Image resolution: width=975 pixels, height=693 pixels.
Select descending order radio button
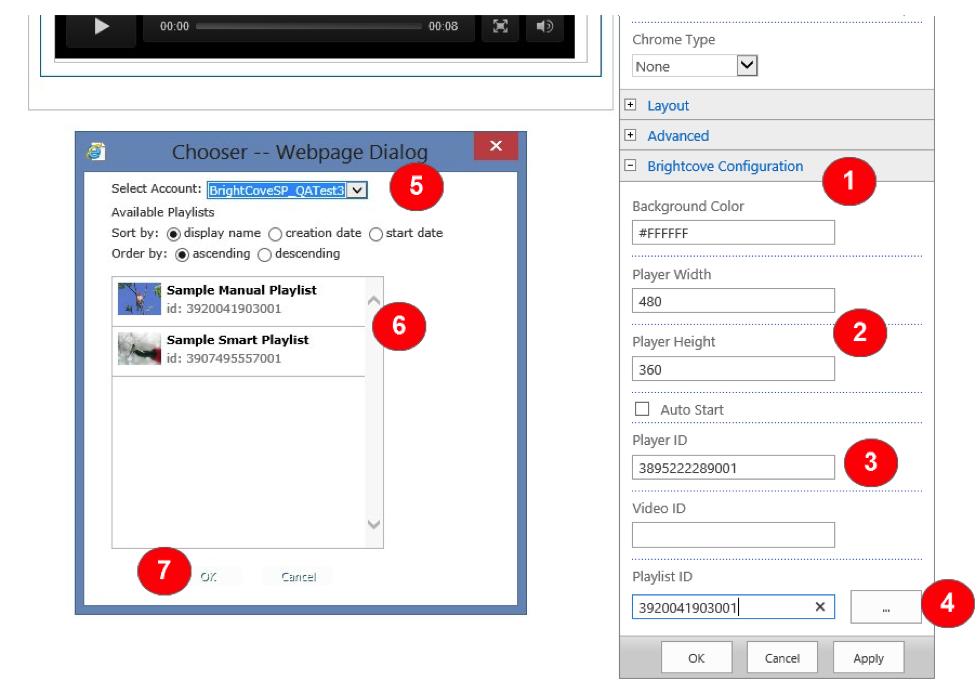[265, 255]
